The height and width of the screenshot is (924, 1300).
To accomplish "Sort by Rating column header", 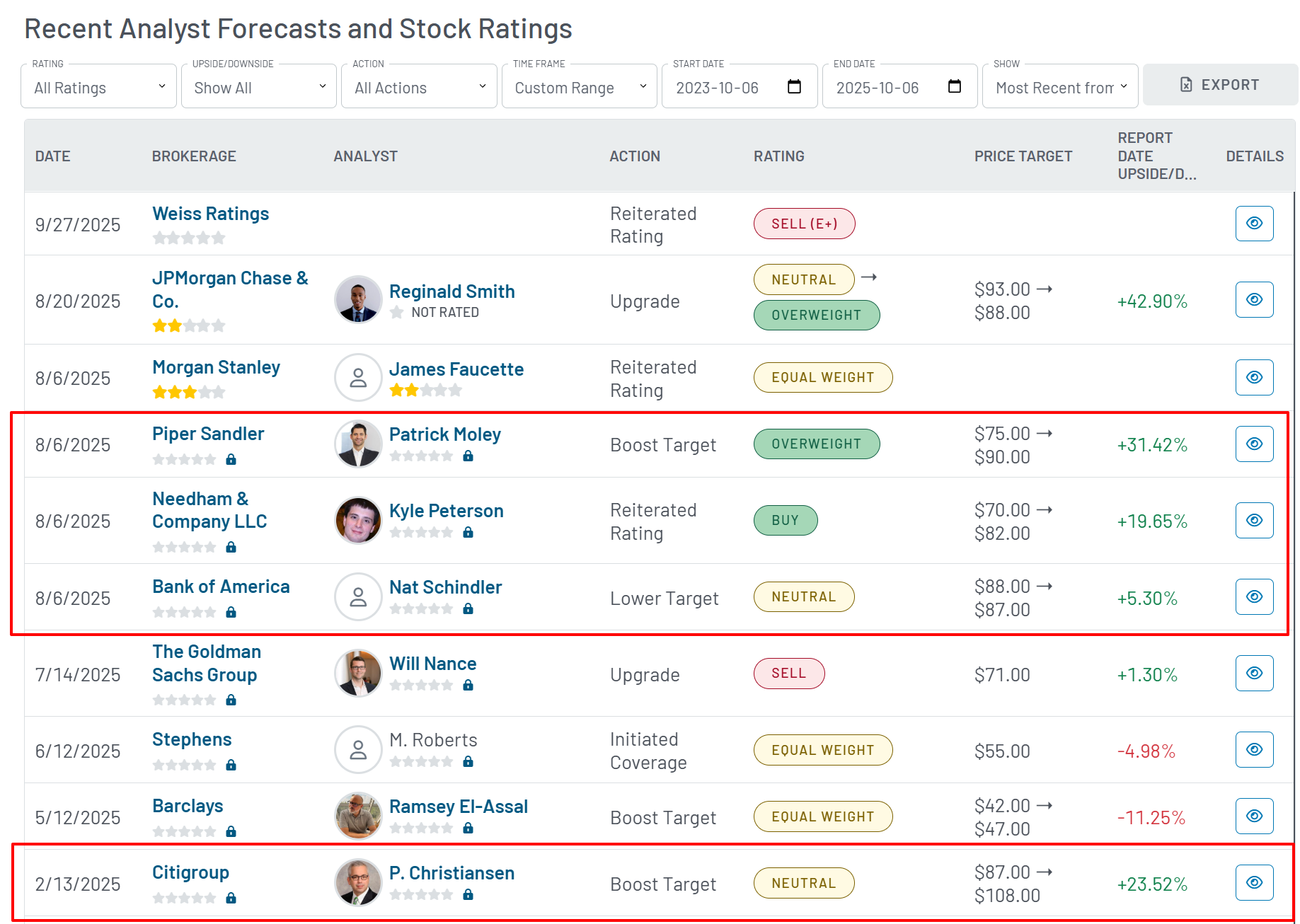I will (778, 156).
